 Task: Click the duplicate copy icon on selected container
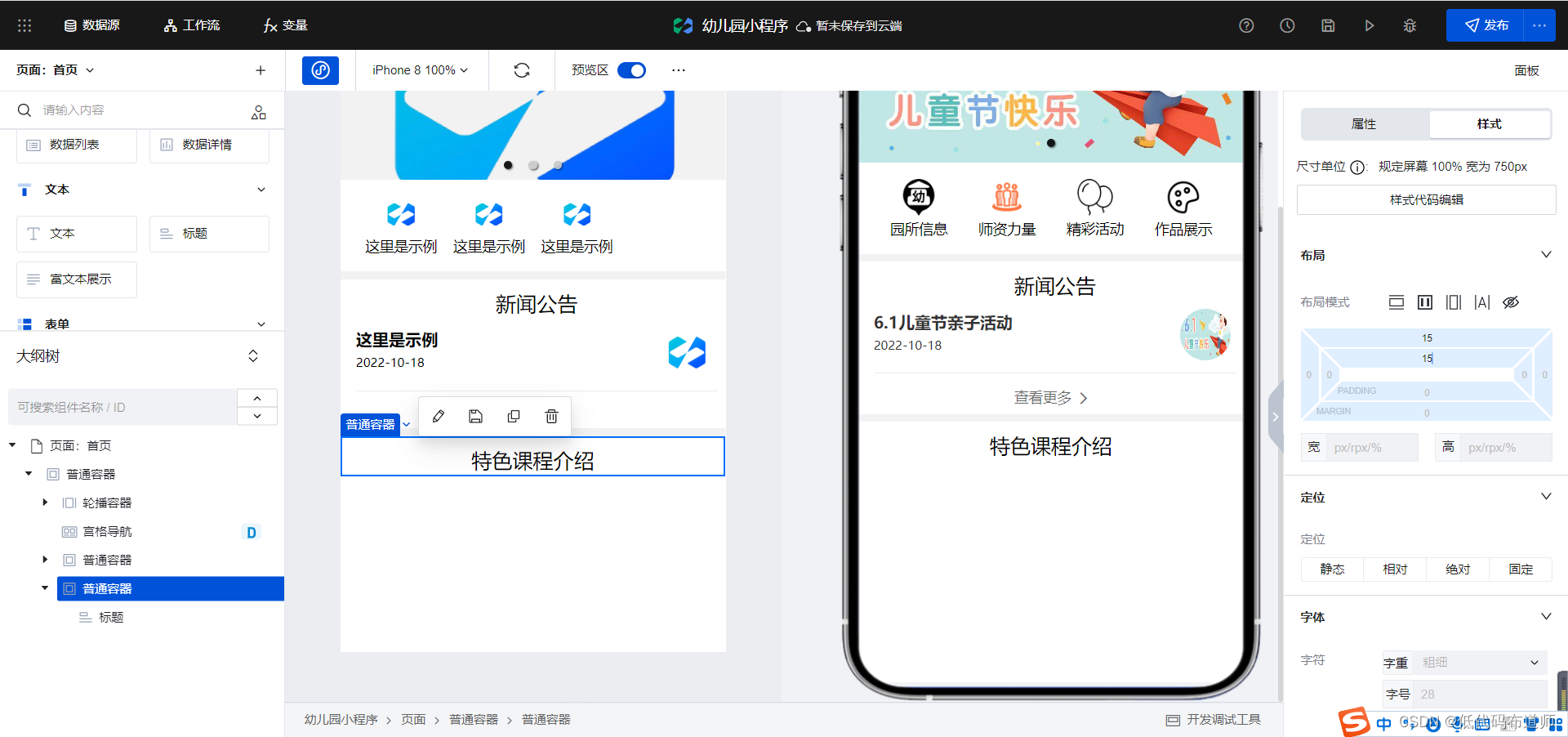(514, 417)
